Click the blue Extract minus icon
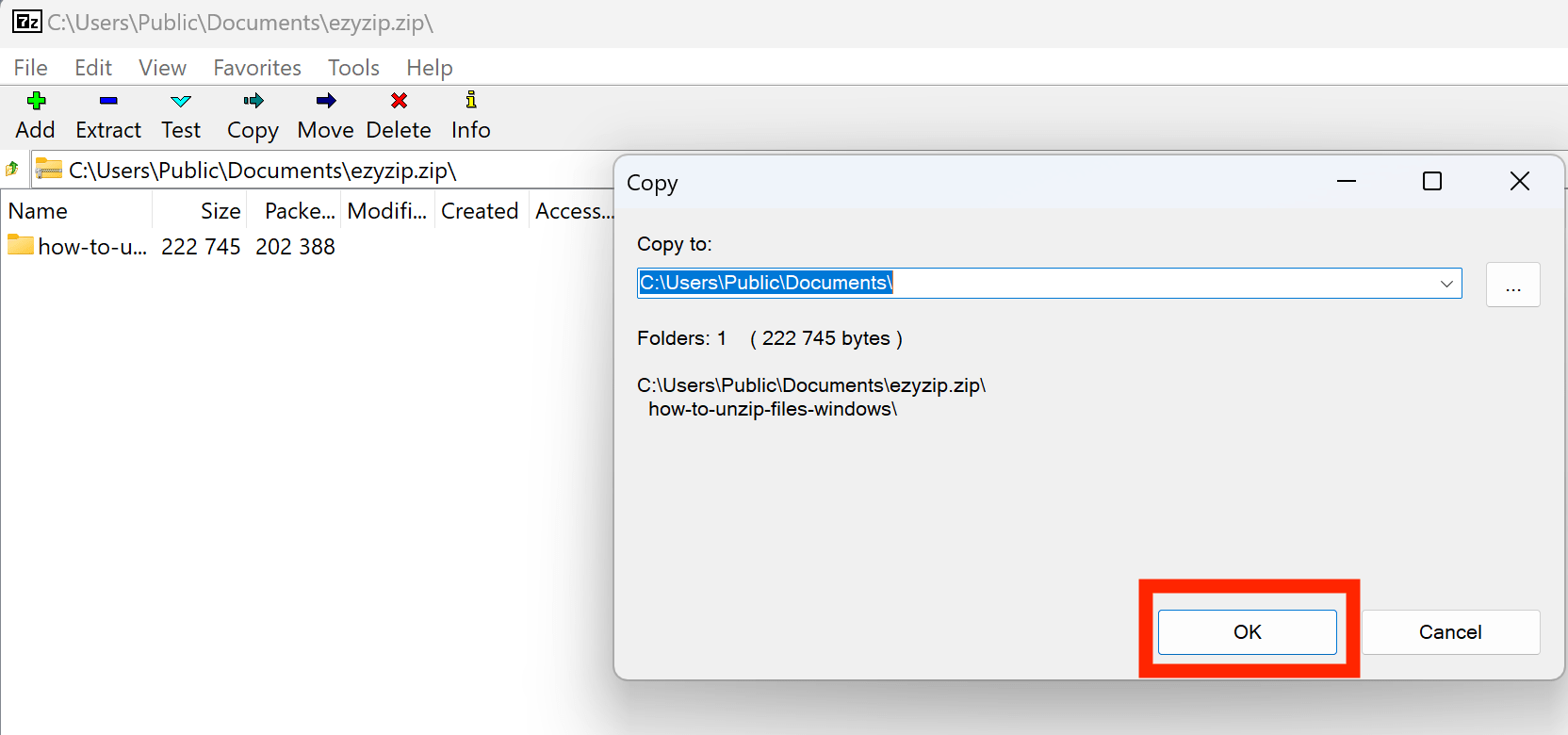The image size is (1568, 735). click(108, 100)
